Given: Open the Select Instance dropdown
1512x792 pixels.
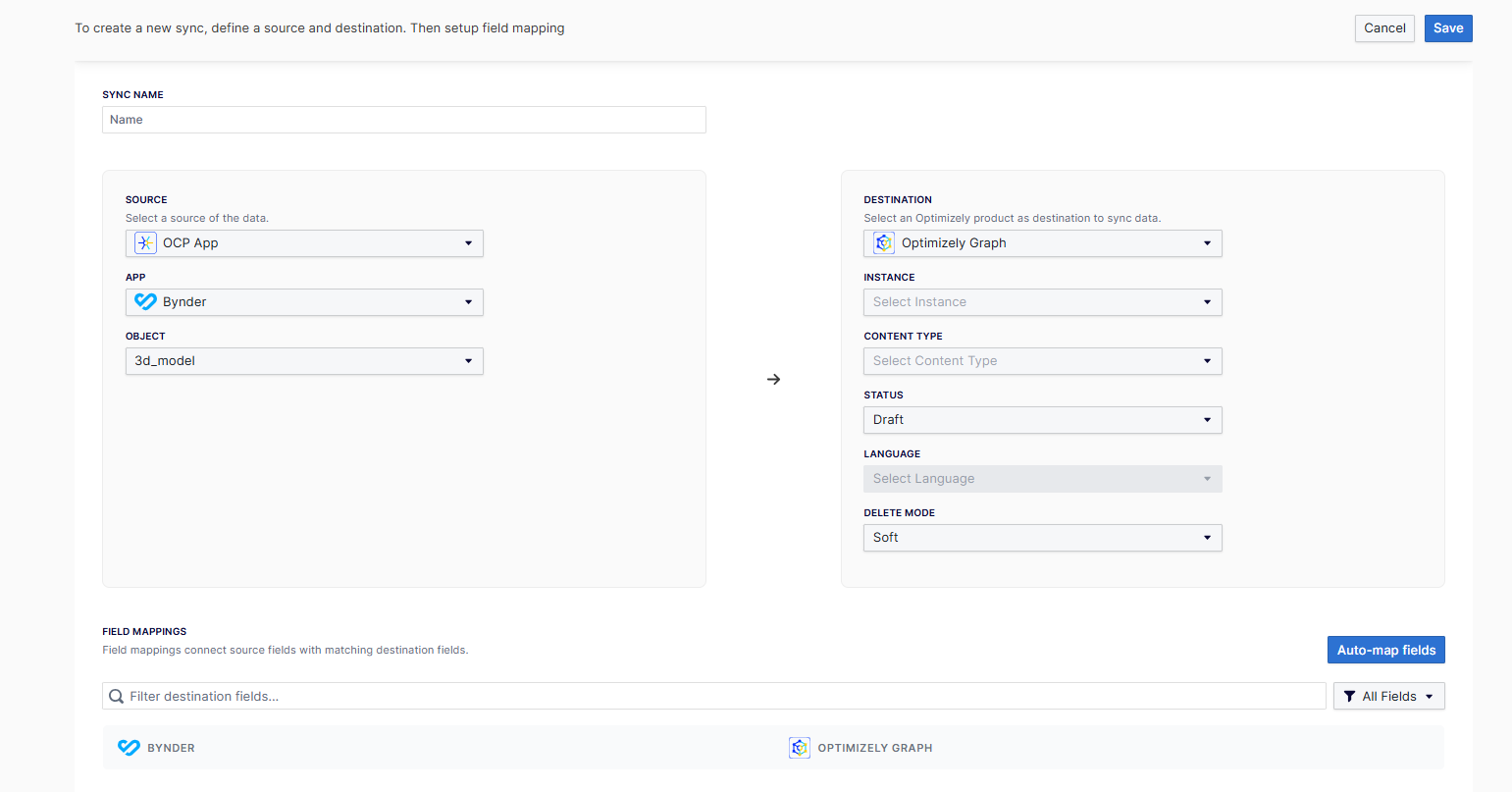Looking at the screenshot, I should tap(1042, 302).
